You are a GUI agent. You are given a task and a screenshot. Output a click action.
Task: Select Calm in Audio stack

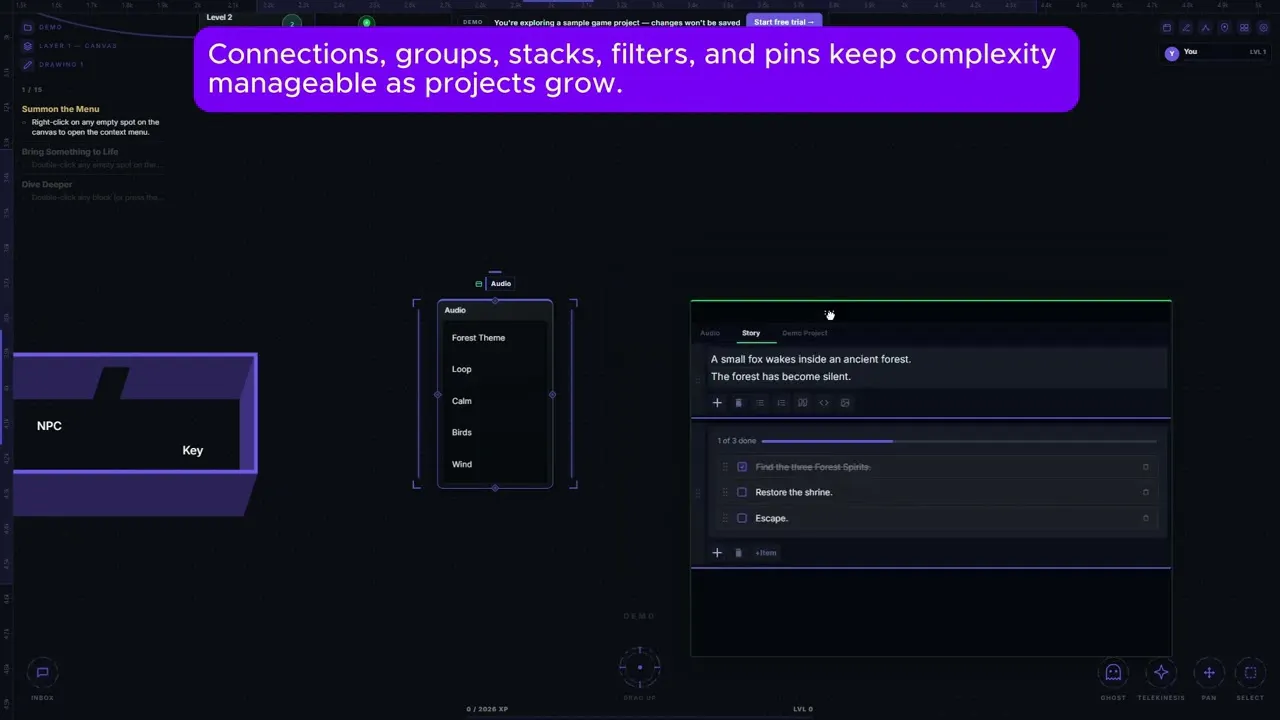(461, 401)
